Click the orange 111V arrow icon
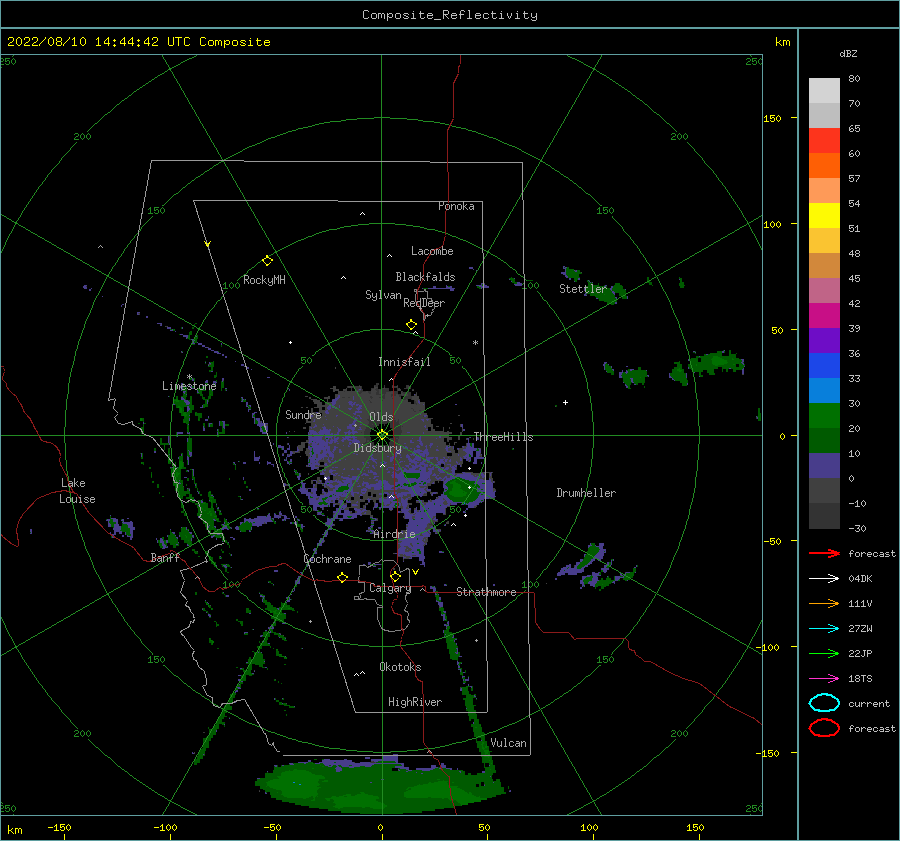Screen dimensions: 900x841 (x=824, y=603)
